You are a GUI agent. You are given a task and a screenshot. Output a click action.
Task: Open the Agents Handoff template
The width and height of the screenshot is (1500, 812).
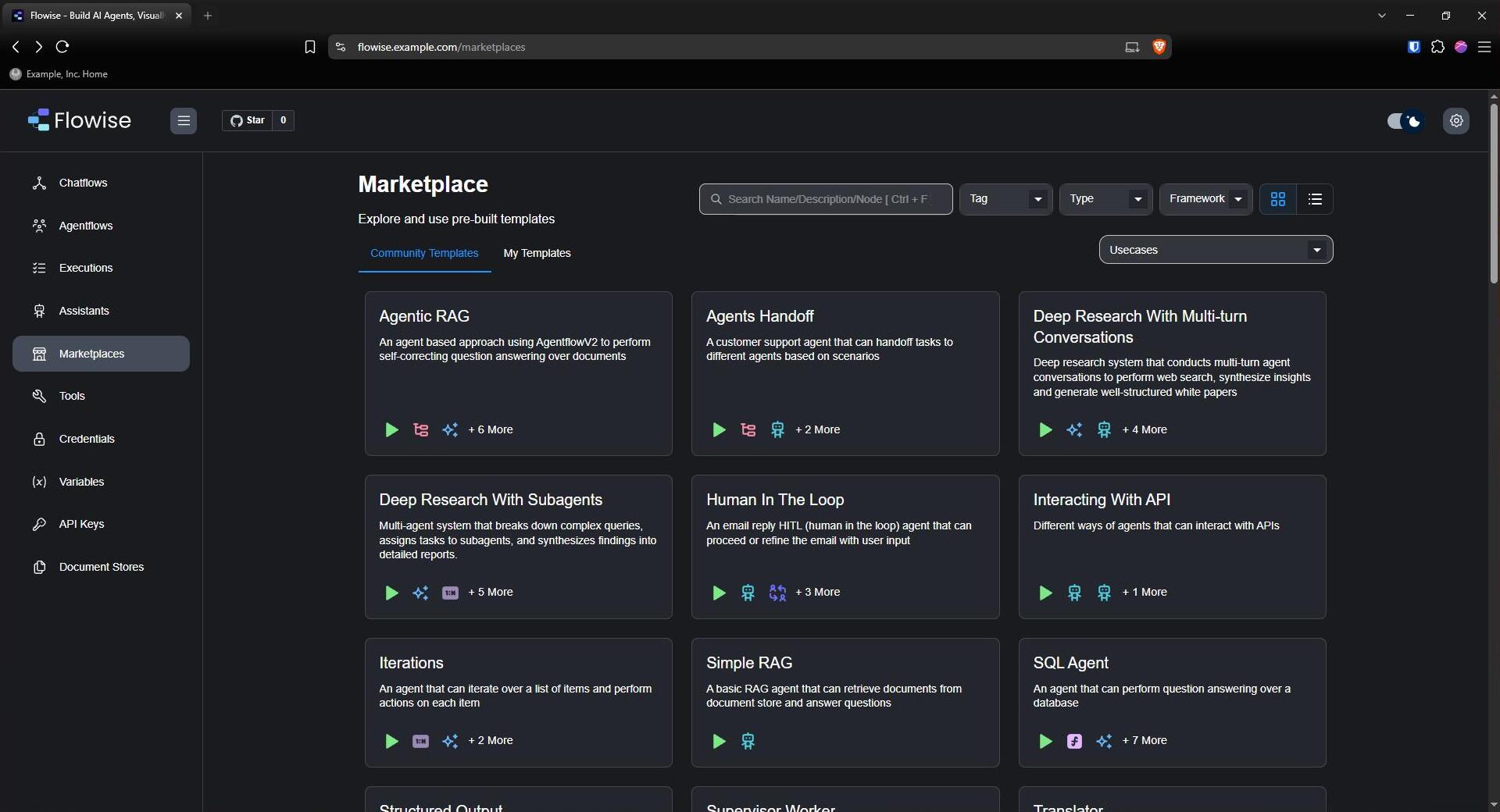[x=845, y=373]
